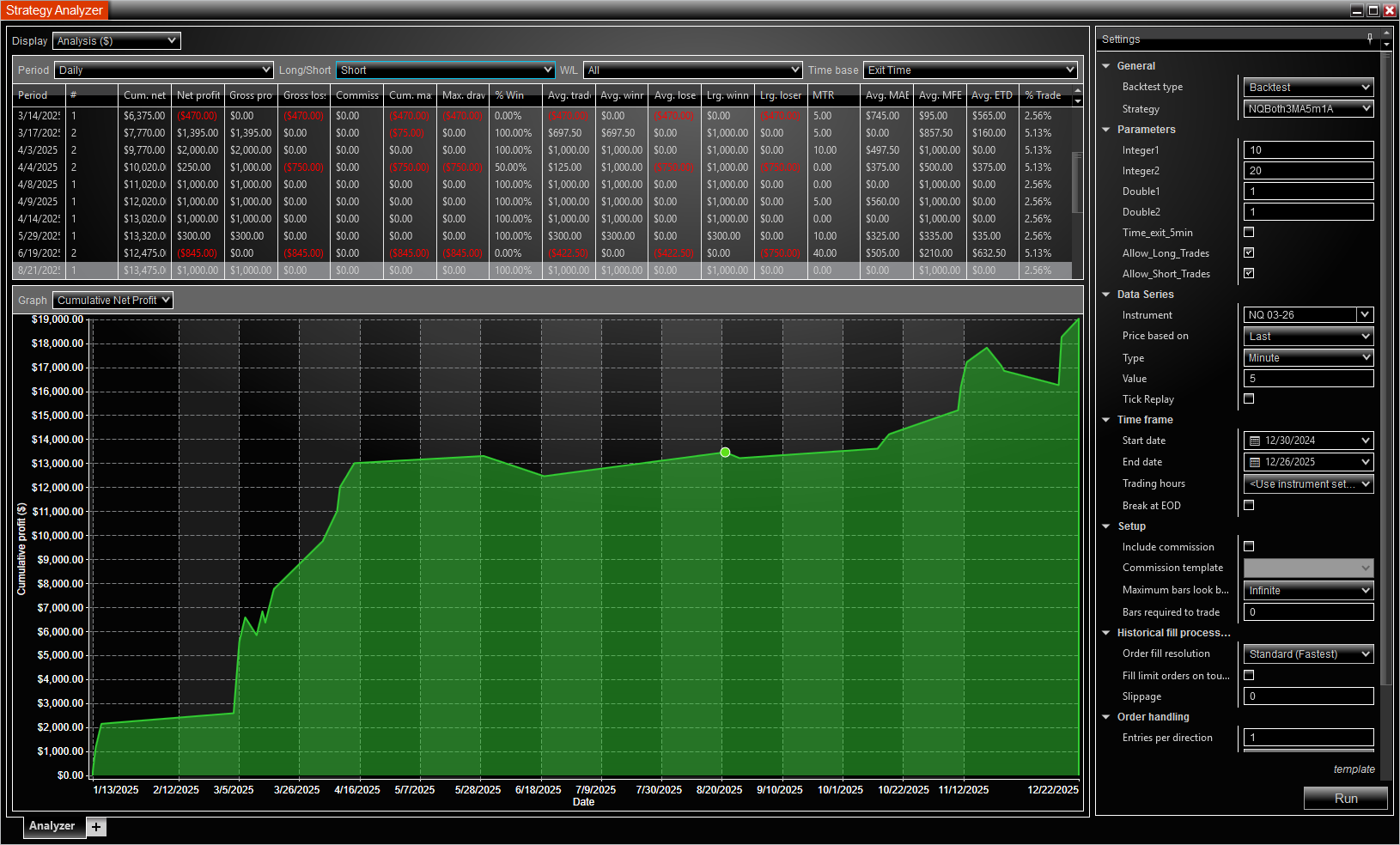The height and width of the screenshot is (845, 1400).
Task: Enable the Time_exit_5min checkbox
Action: click(x=1249, y=232)
